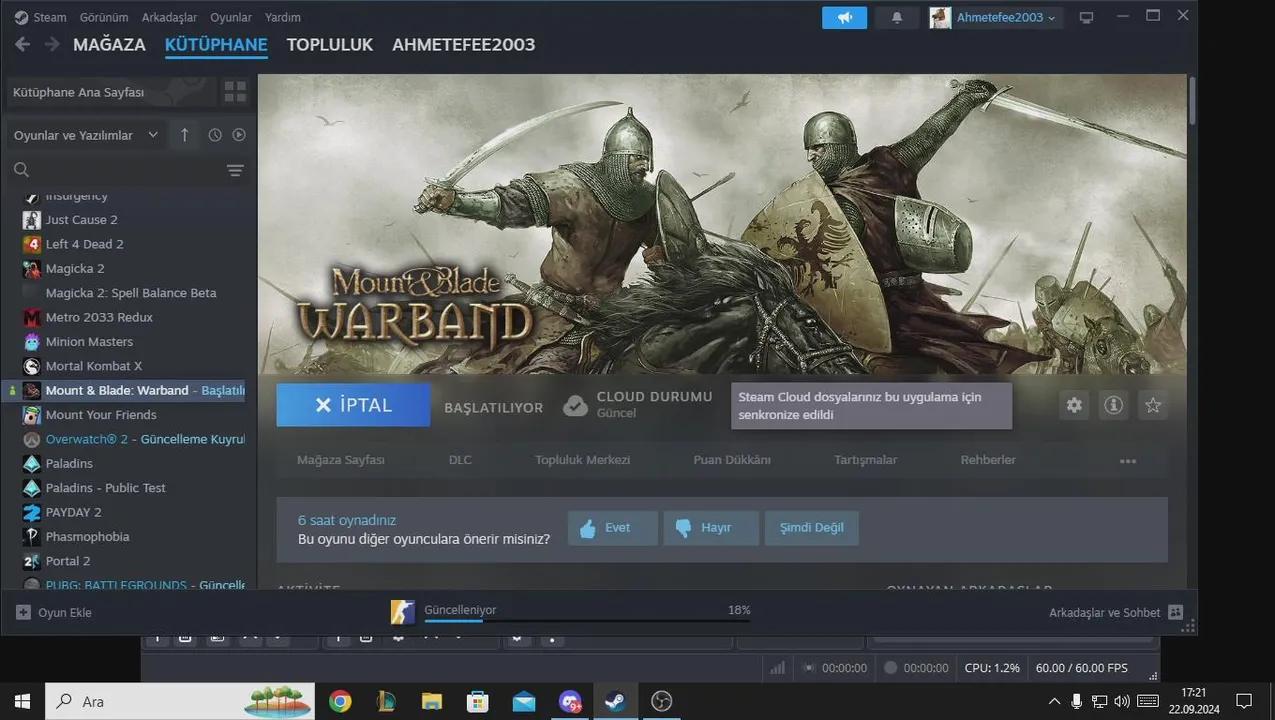Image resolution: width=1275 pixels, height=720 pixels.
Task: Open the library advanced filter icon
Action: click(235, 170)
